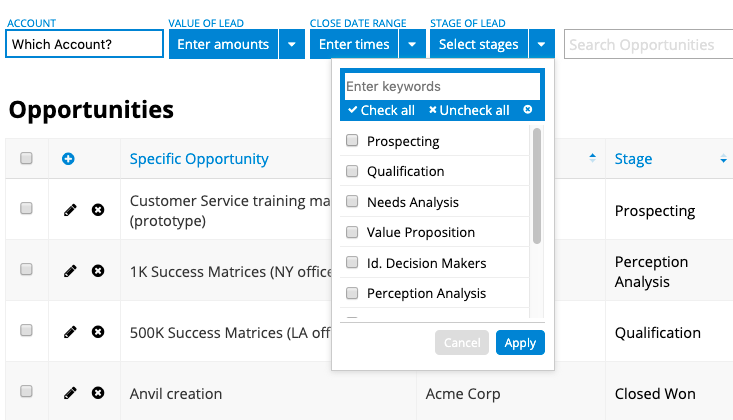Image resolution: width=733 pixels, height=420 pixels.
Task: Edit the 1K Success Matrices row
Action: click(70, 270)
